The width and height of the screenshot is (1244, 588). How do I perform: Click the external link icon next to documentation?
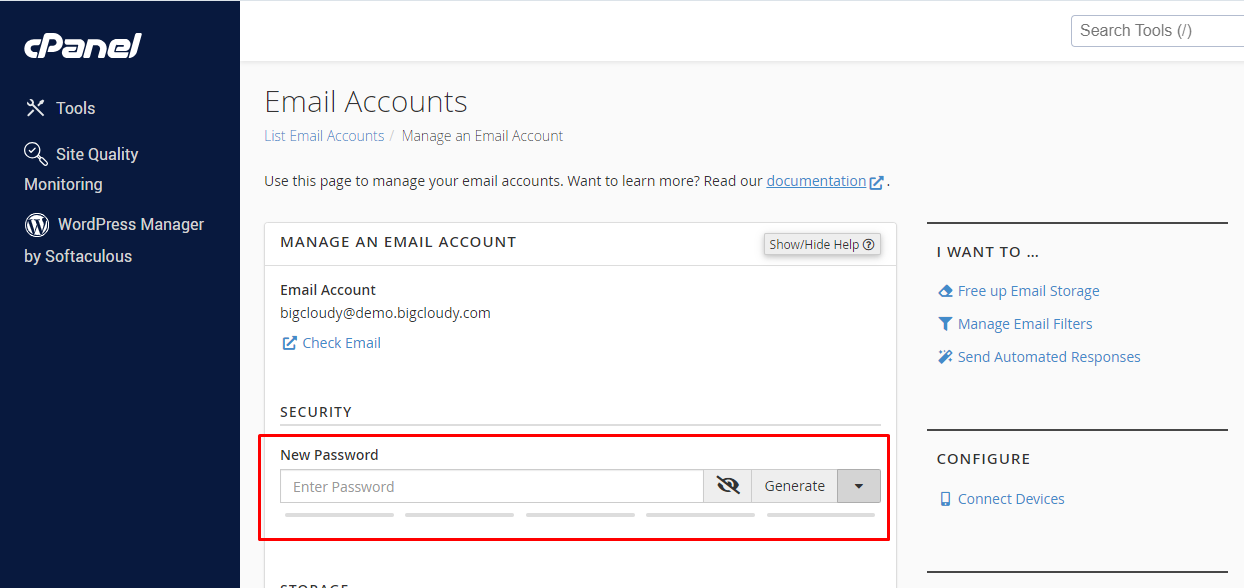pos(877,181)
